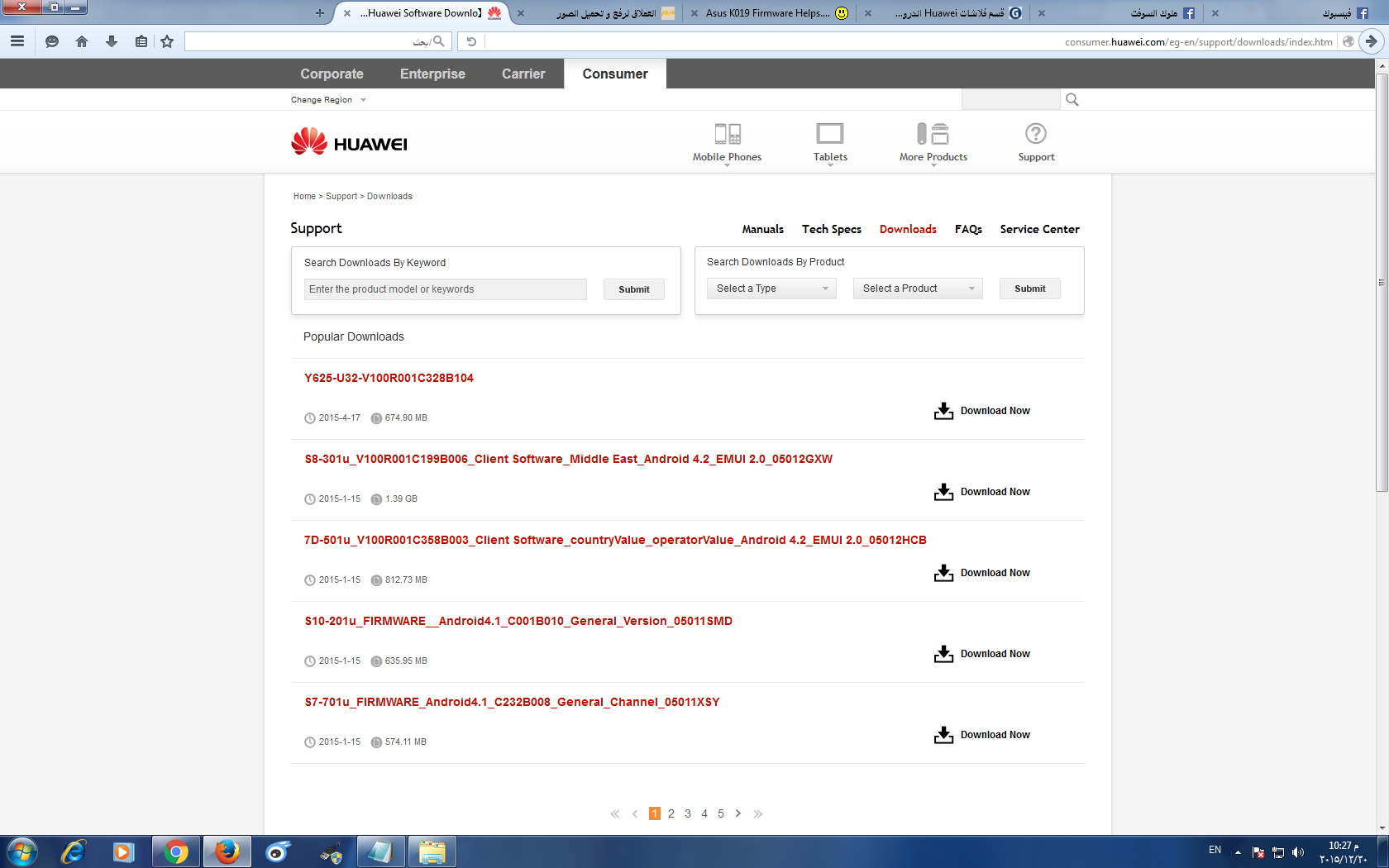This screenshot has height=868, width=1389.
Task: Download the S7-701u firmware
Action: click(982, 735)
